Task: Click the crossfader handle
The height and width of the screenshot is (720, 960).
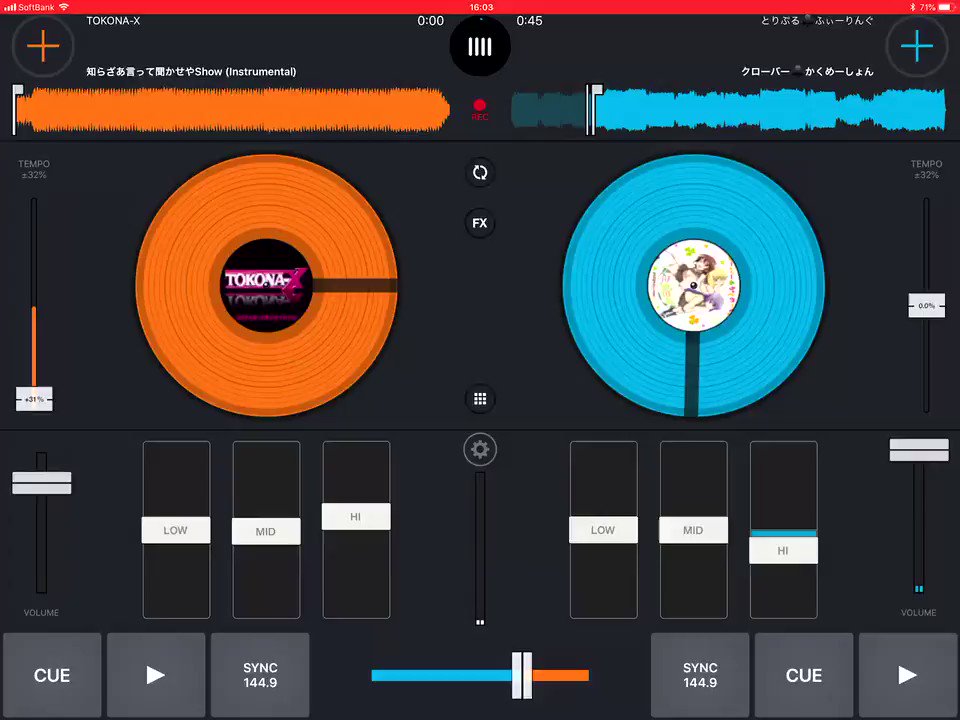Action: pos(522,675)
